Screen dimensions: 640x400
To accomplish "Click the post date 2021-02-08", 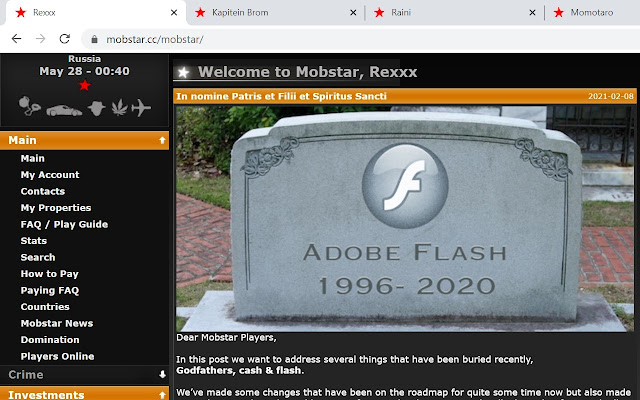I will (611, 96).
